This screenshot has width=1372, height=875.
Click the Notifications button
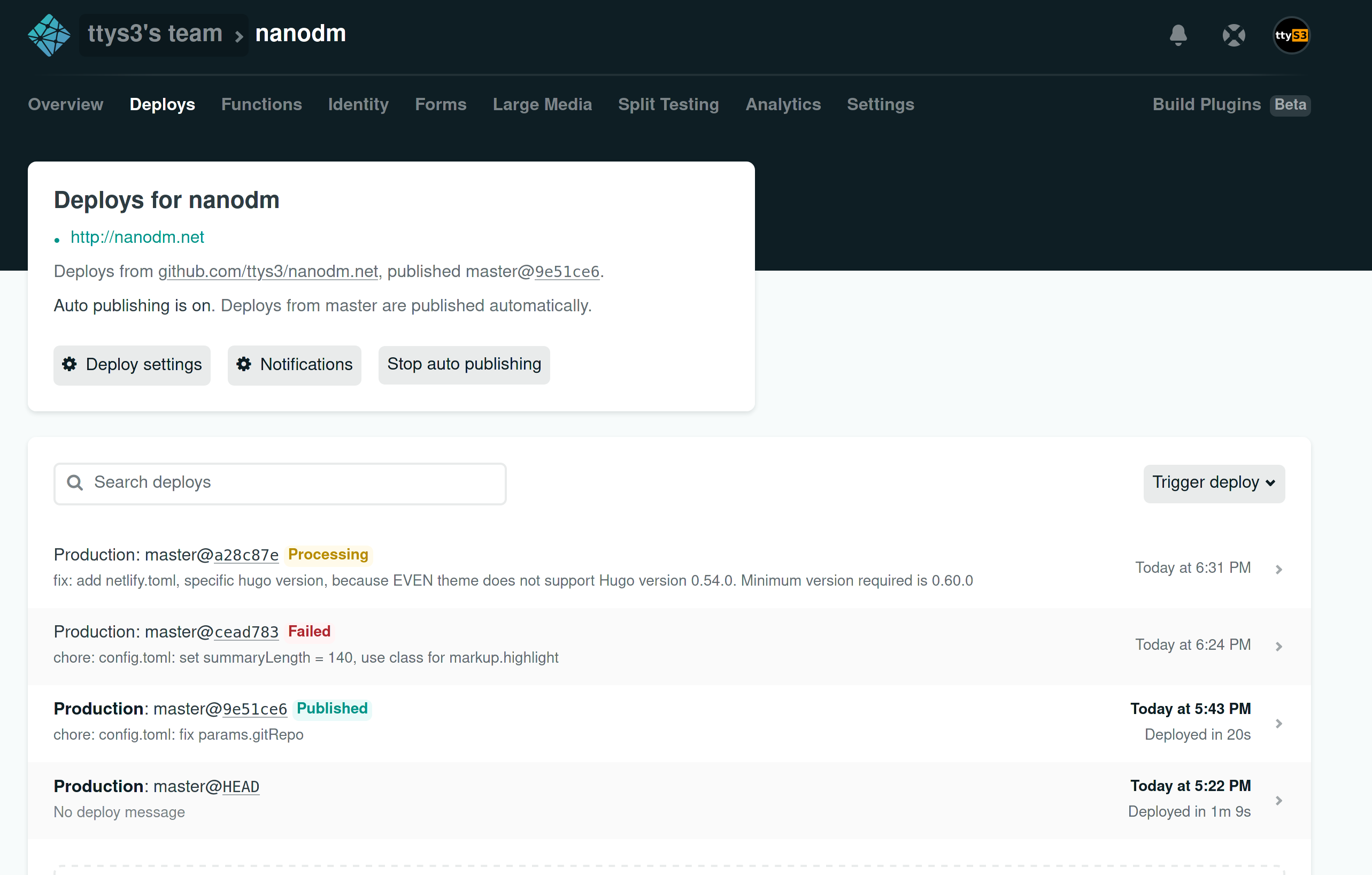point(295,365)
